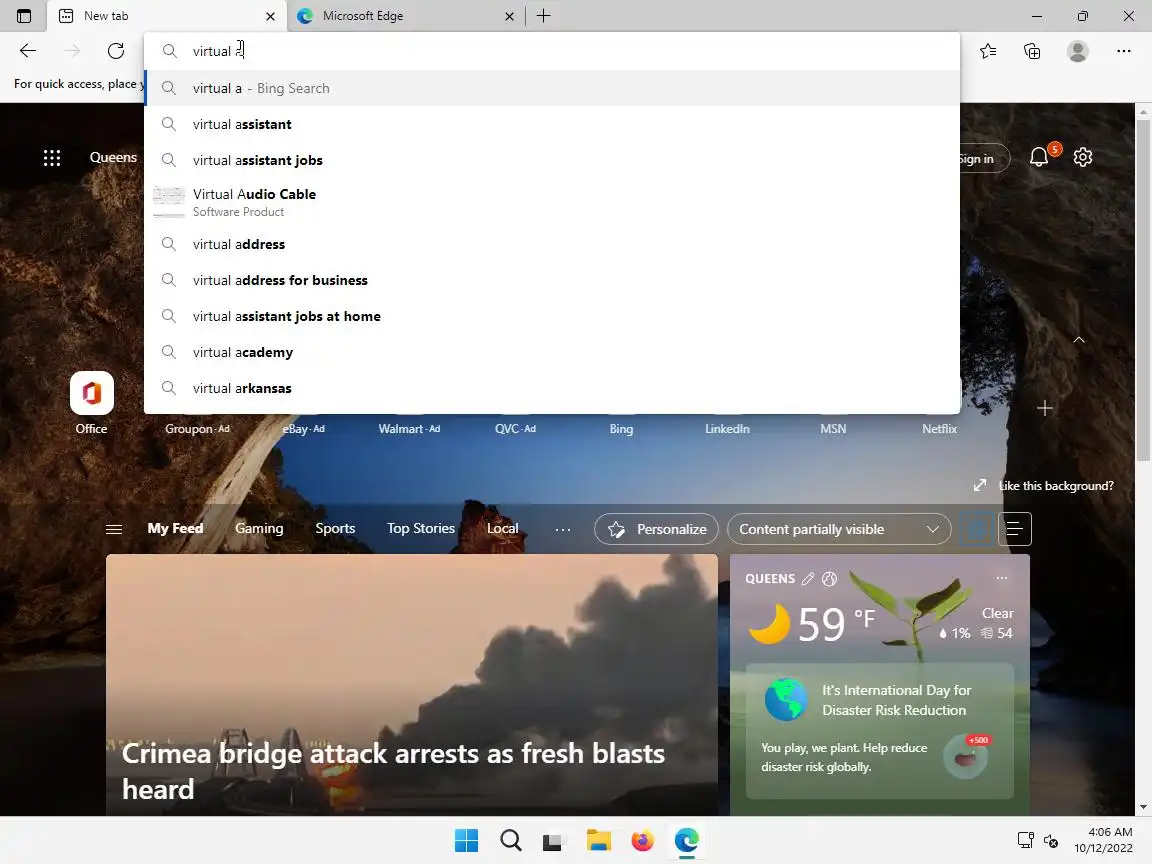Screen dimensions: 1152x864
Task: Open the app launcher grid icon
Action: (51, 157)
